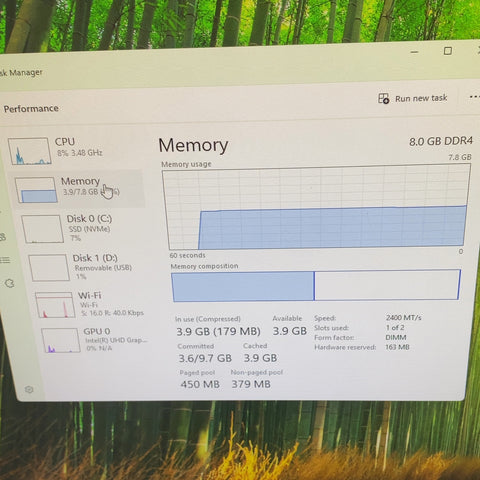Select the GPU 0 Intel UHD entry
Viewport: 480px width, 480px height.
(95, 340)
